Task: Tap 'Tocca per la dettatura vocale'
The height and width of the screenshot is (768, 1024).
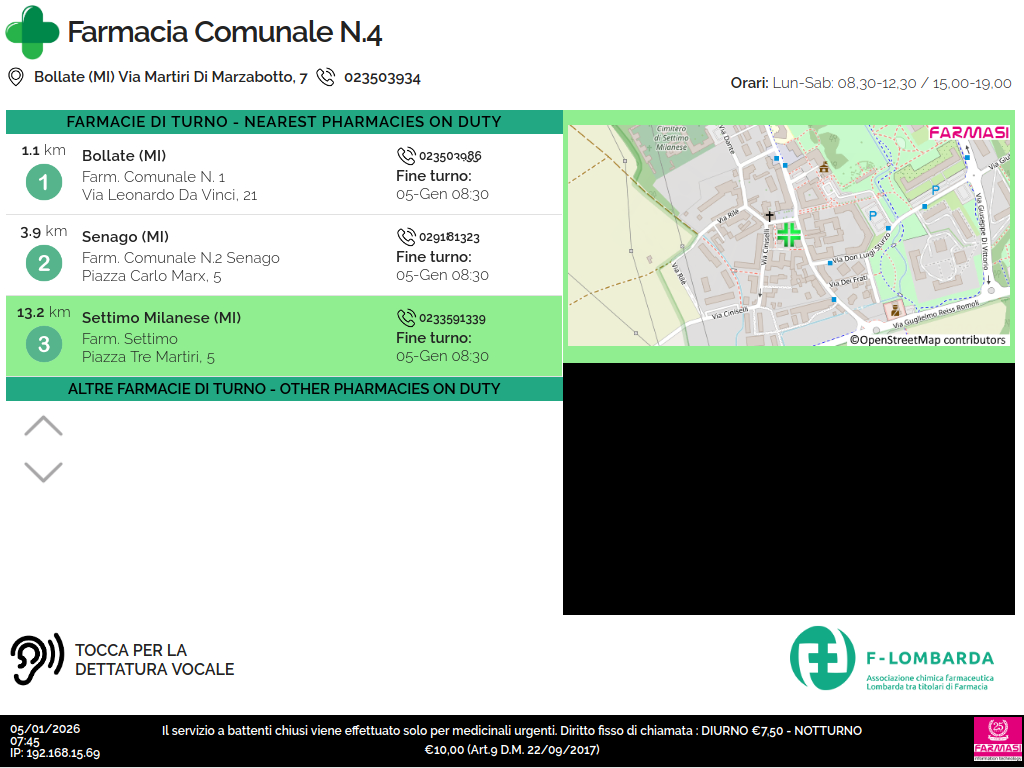Action: tap(154, 660)
